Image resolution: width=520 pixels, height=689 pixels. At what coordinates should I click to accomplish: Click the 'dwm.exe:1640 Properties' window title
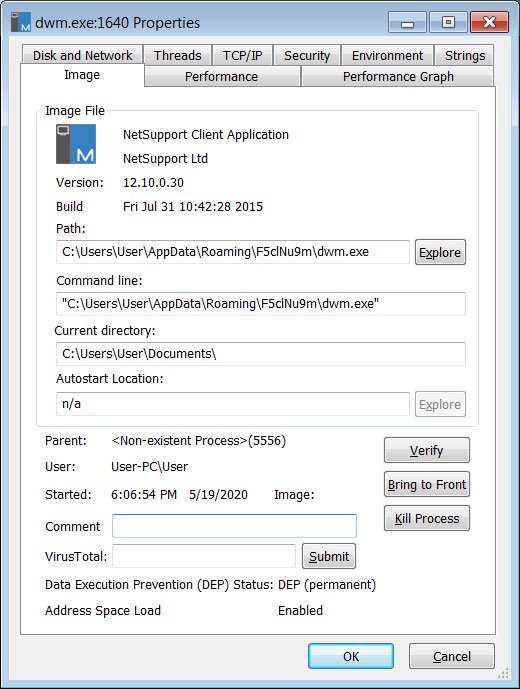[117, 22]
